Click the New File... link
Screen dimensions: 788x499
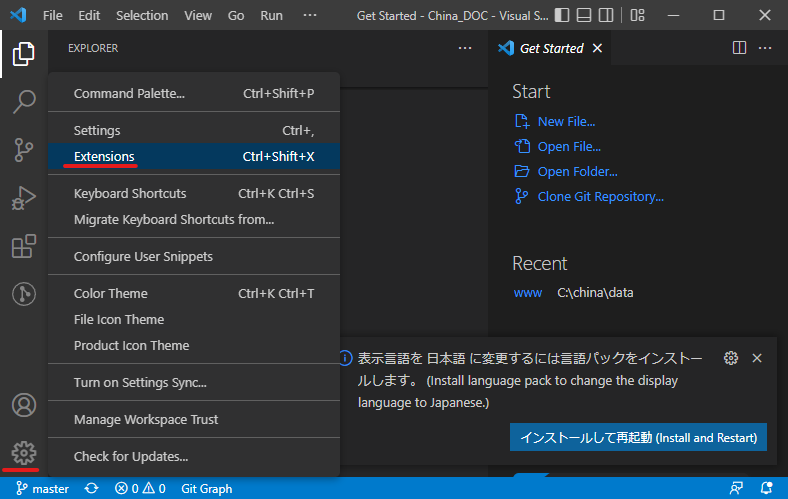point(566,122)
